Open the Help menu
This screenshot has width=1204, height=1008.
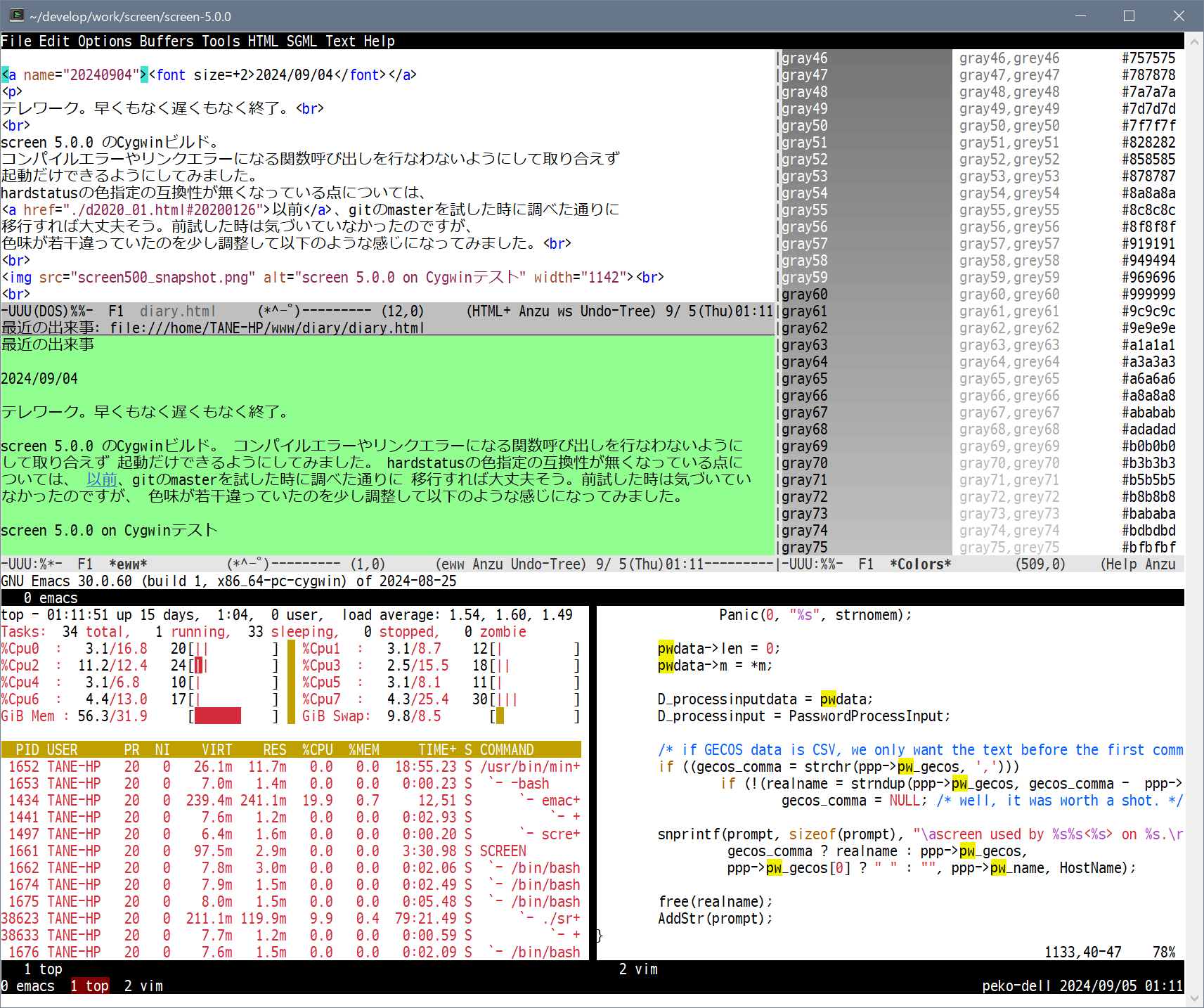(x=379, y=41)
